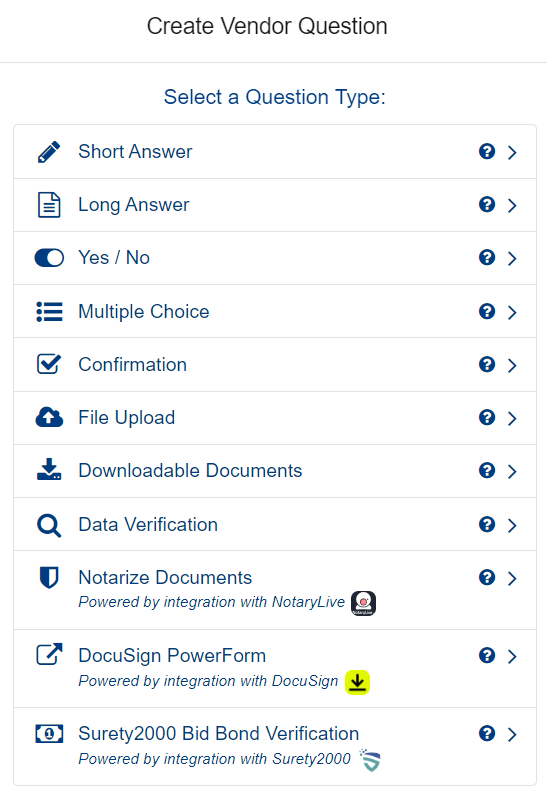547x796 pixels.
Task: Click the cloud upload icon for File Upload
Action: click(x=49, y=417)
